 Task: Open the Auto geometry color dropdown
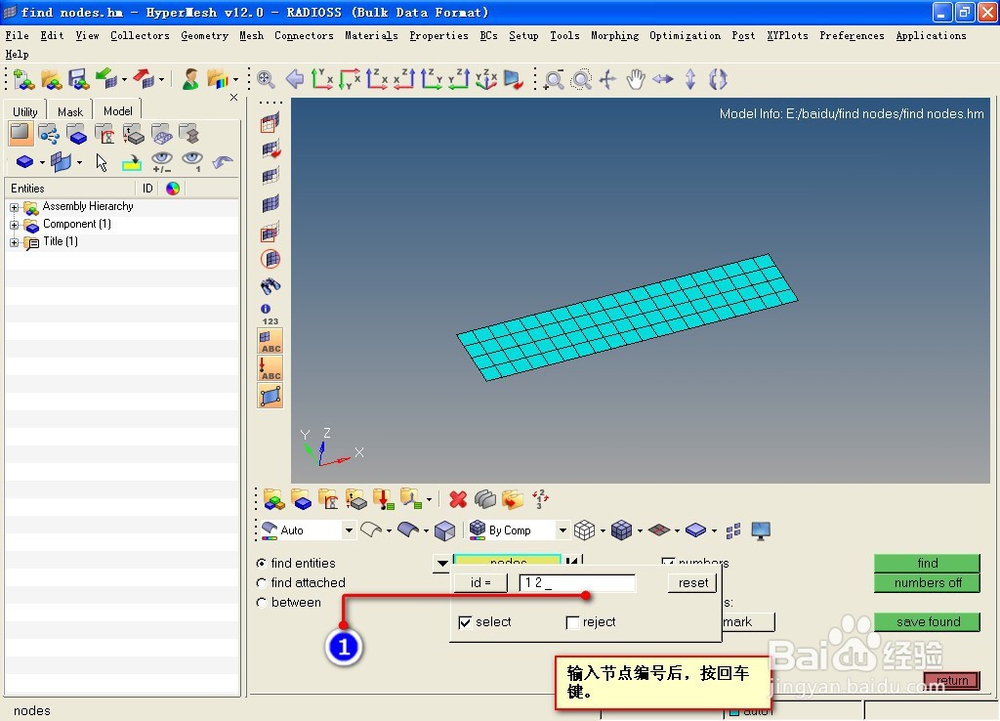(x=349, y=530)
